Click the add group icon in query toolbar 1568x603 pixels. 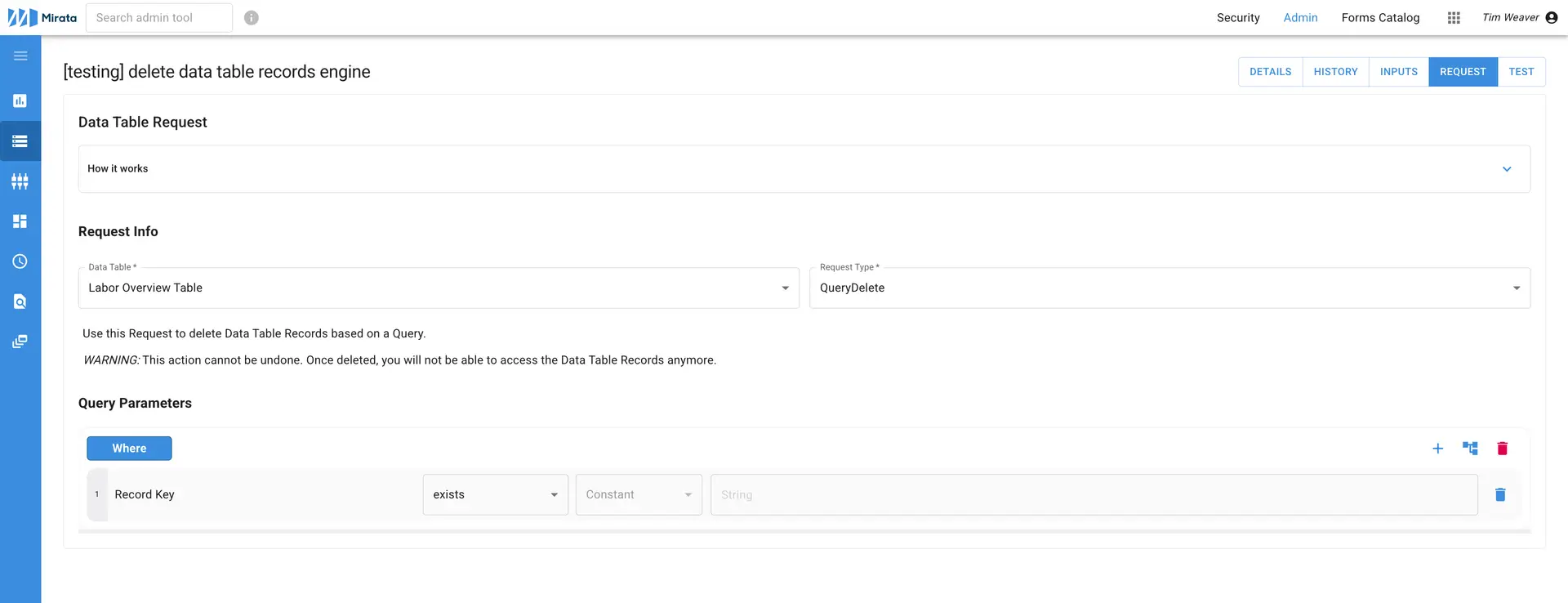coord(1470,449)
